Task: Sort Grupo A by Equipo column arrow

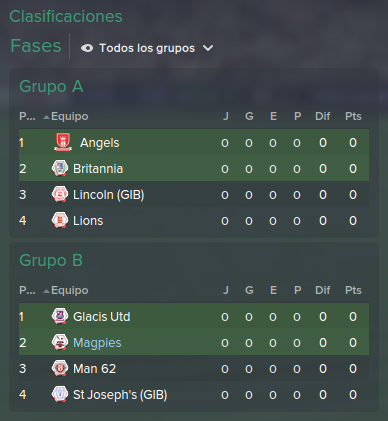Action: (x=47, y=117)
